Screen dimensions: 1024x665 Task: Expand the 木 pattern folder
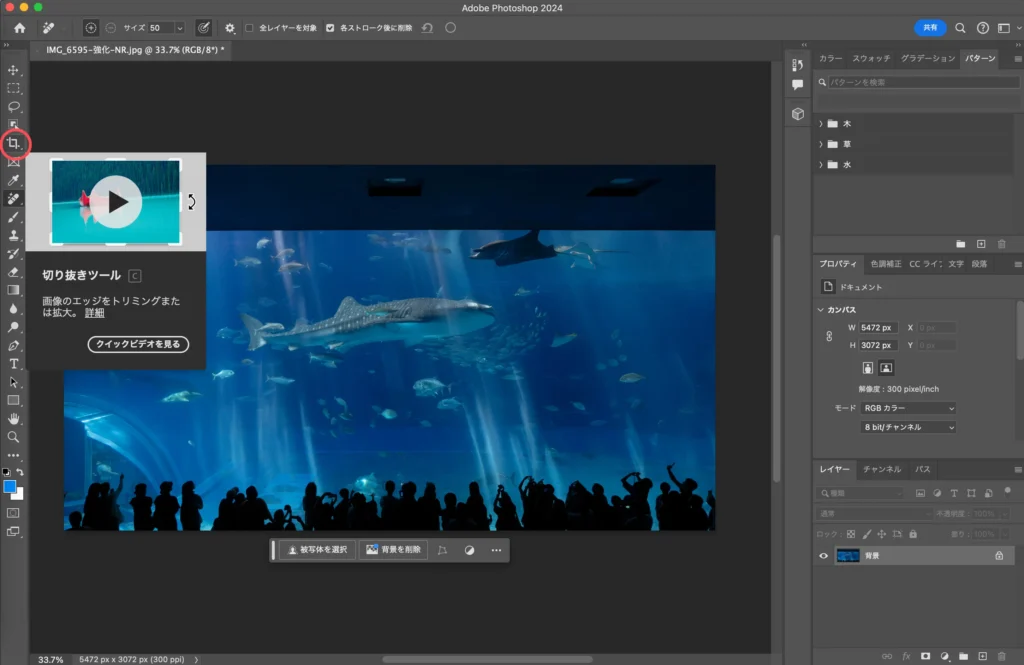click(x=821, y=124)
